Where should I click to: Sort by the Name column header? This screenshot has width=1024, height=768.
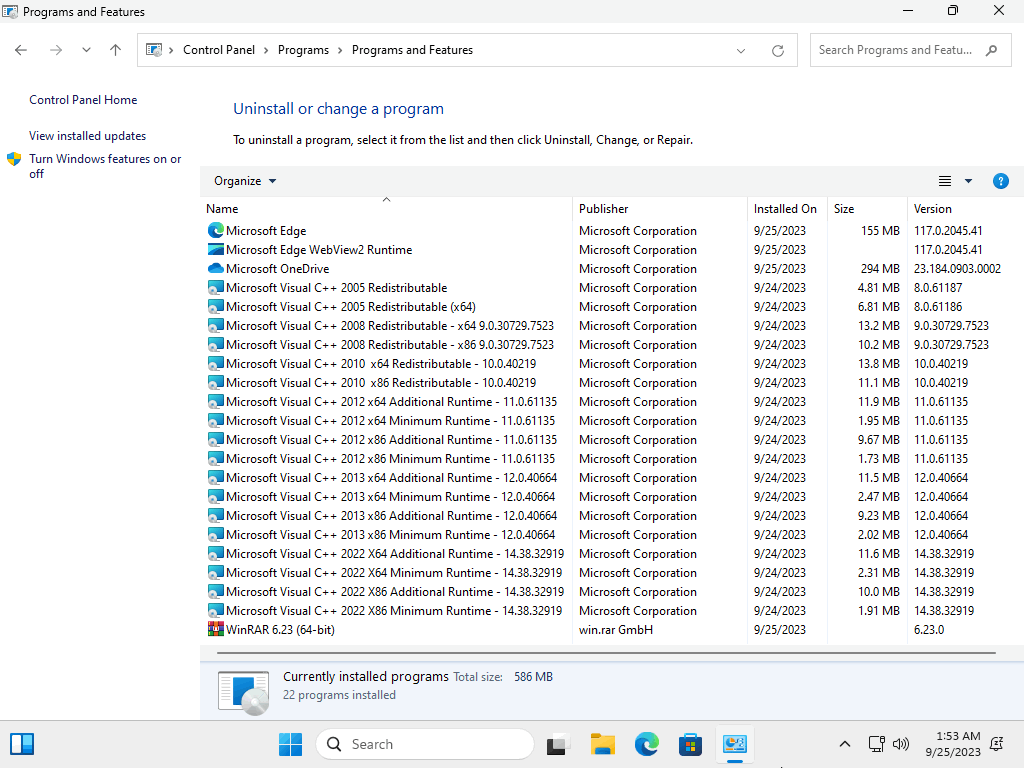(386, 208)
